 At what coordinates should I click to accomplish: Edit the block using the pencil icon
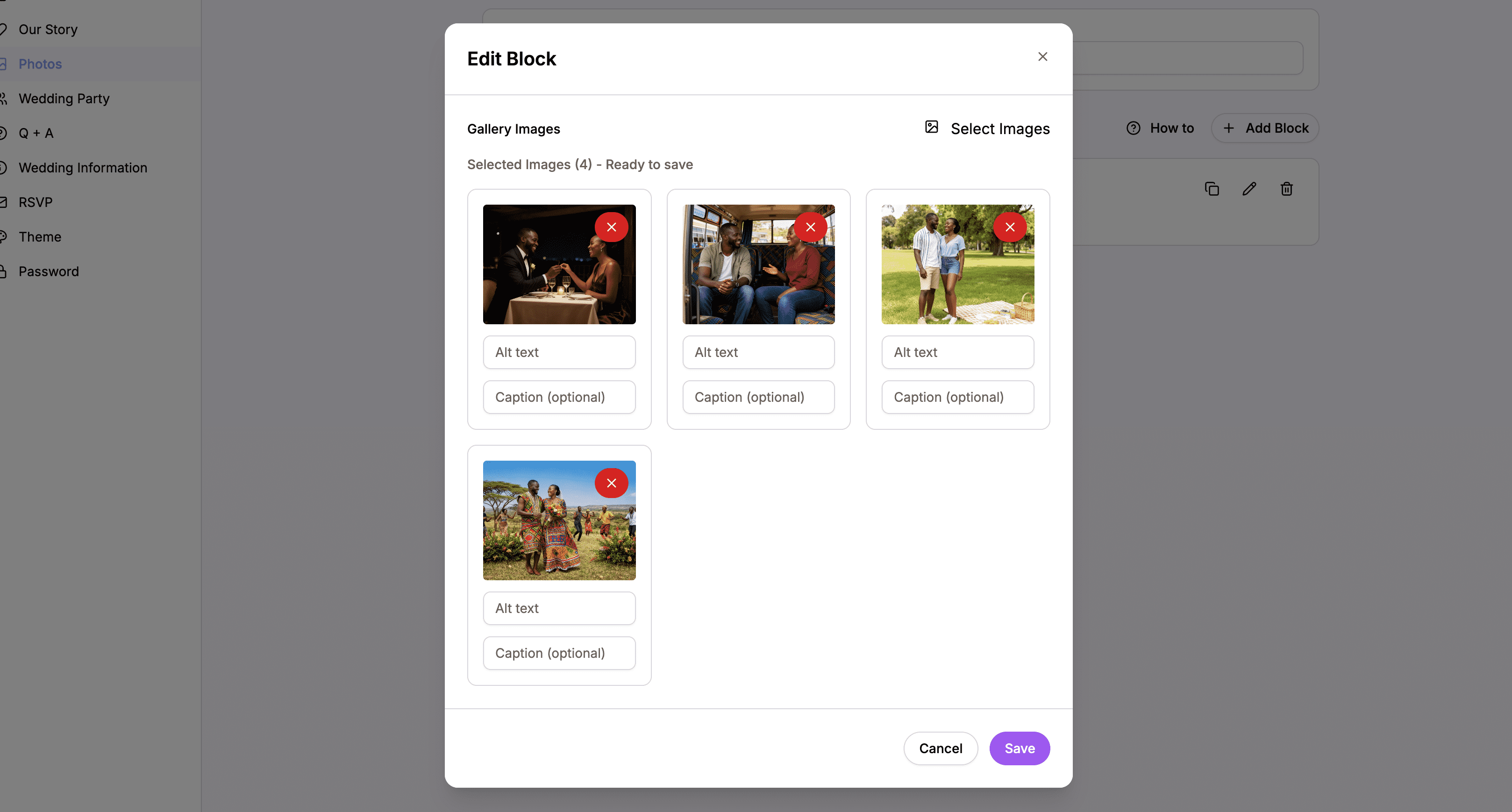point(1249,188)
